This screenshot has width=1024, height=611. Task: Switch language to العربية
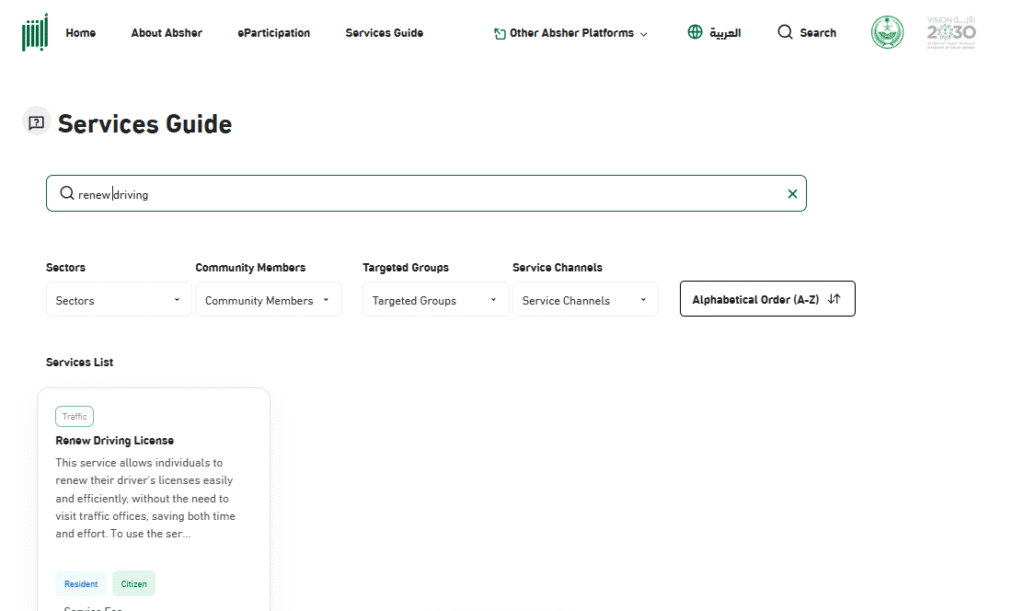click(x=725, y=33)
